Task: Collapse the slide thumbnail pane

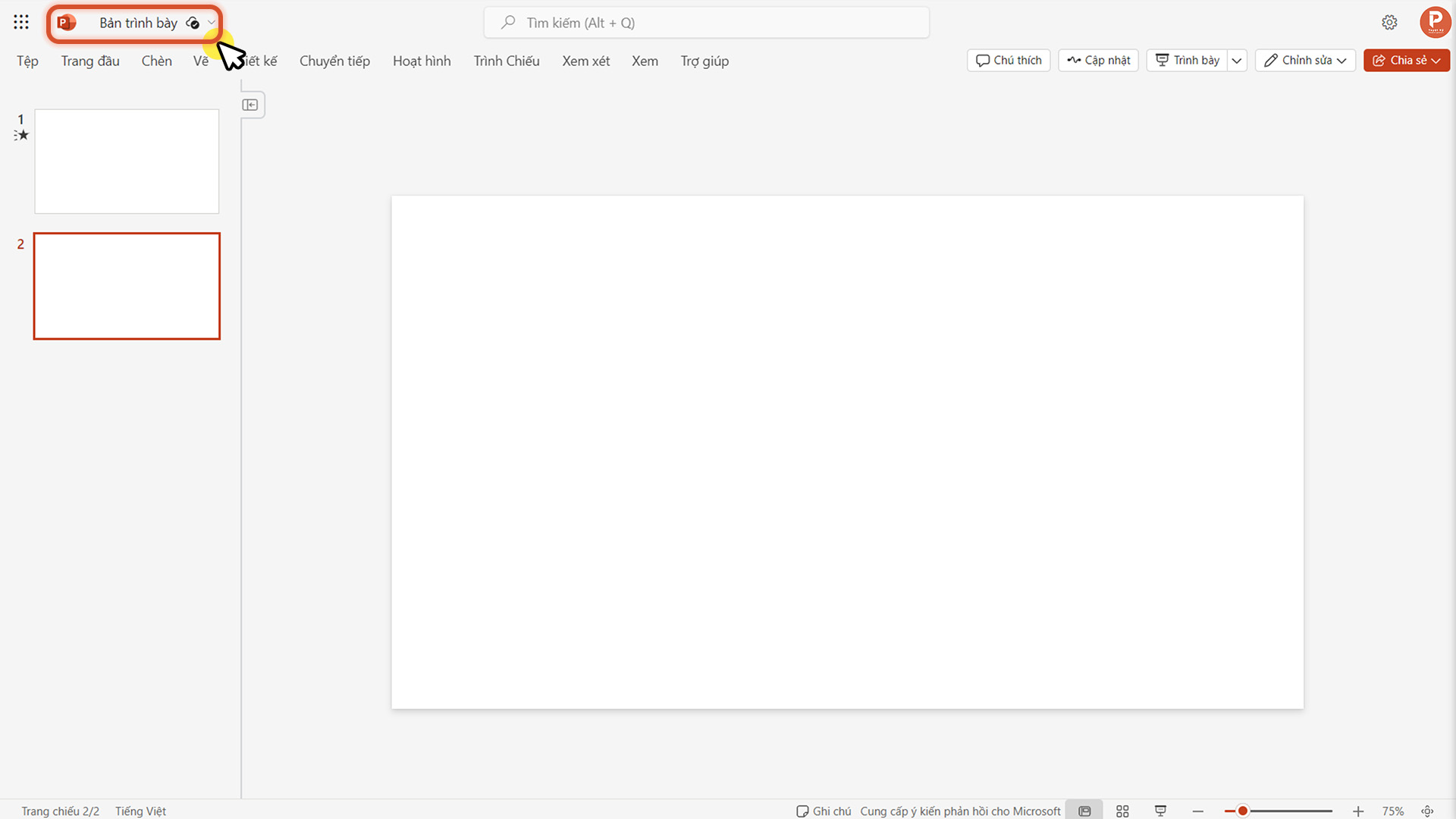Action: [x=251, y=104]
